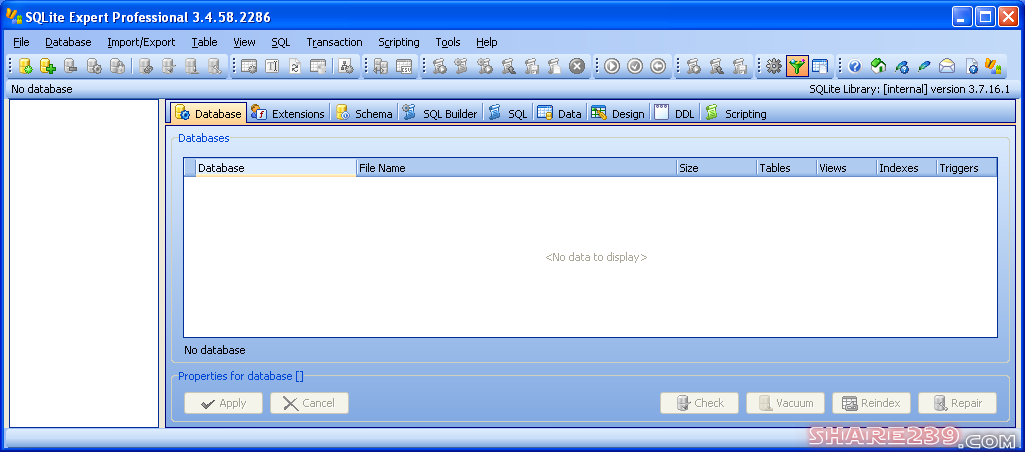Image resolution: width=1025 pixels, height=452 pixels.
Task: Click the document with question mark icon
Action: [x=972, y=66]
